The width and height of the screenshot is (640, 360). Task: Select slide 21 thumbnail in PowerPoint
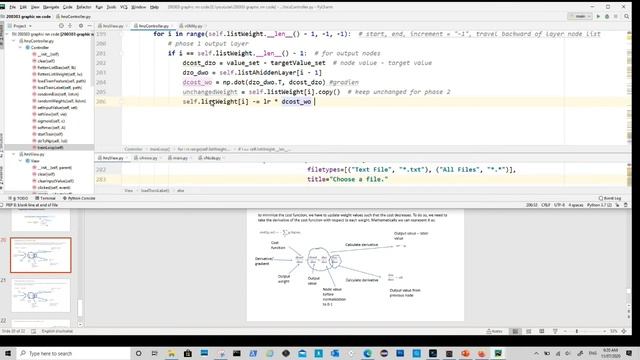(41, 295)
